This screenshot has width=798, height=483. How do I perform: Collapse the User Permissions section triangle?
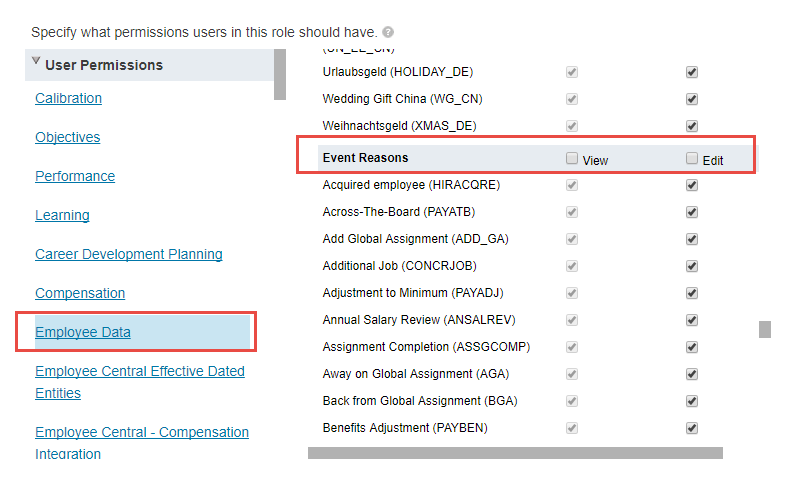tap(36, 62)
